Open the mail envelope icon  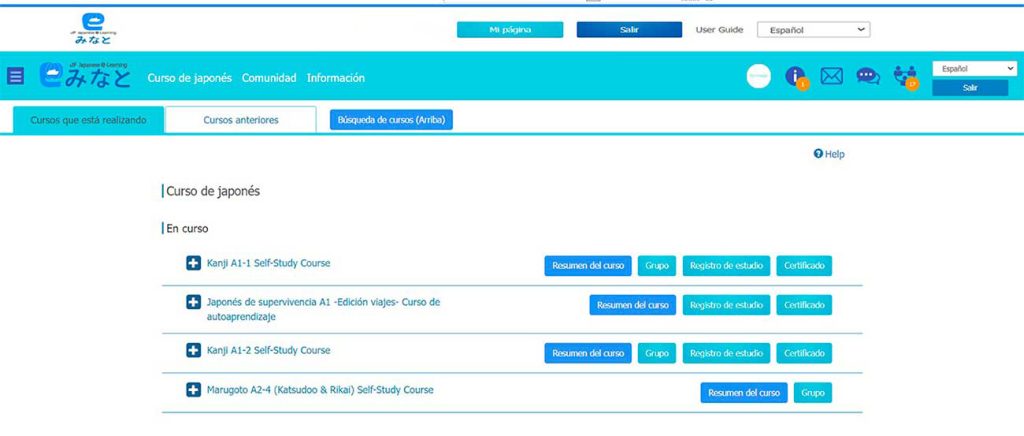(831, 77)
